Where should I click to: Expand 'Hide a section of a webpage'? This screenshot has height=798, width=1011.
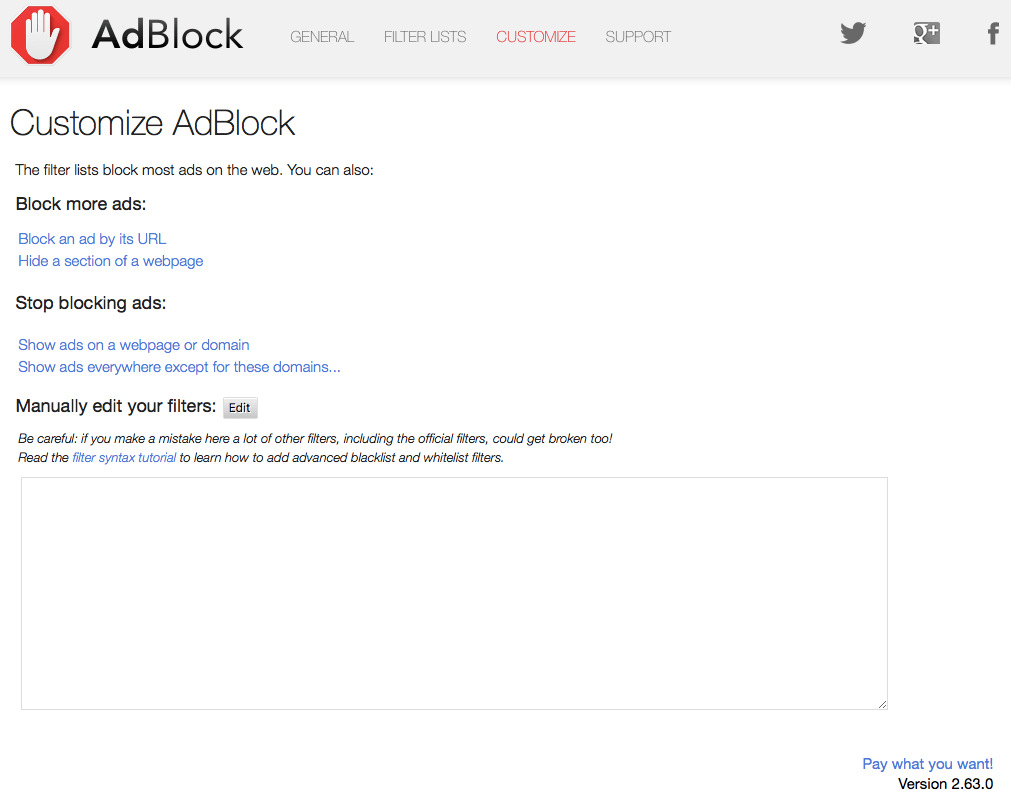tap(110, 261)
